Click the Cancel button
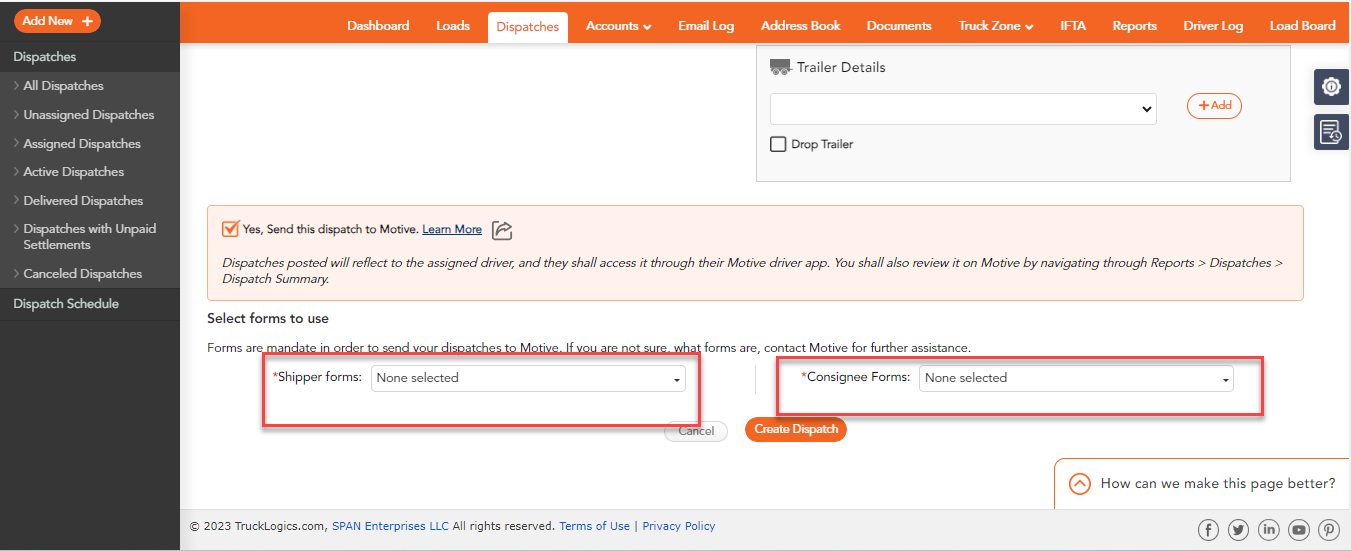This screenshot has width=1351, height=551. pos(696,431)
